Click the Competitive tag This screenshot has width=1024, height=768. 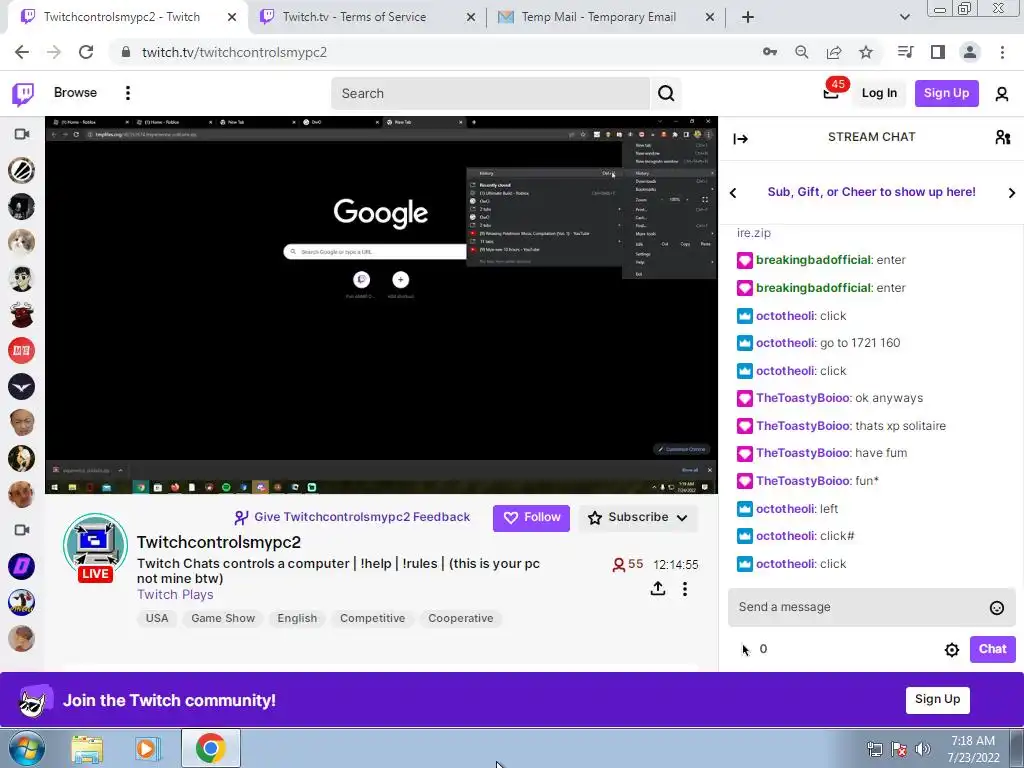372,618
